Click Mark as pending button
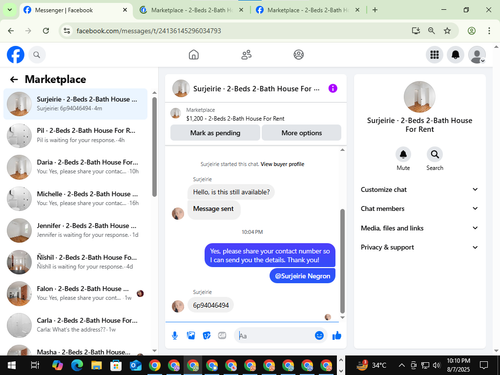500x375 pixels. [215, 133]
